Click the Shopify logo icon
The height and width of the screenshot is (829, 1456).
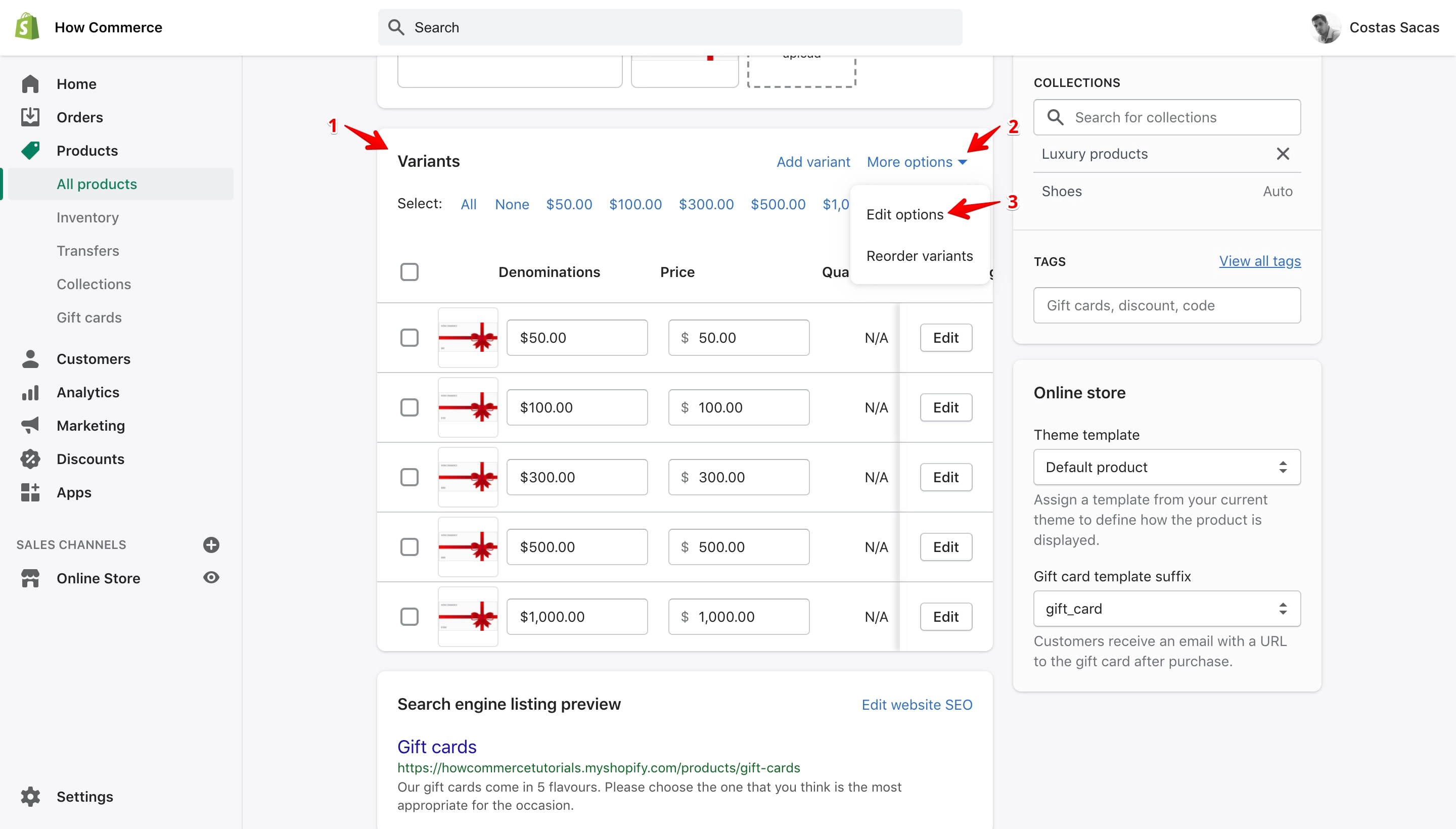tap(27, 27)
